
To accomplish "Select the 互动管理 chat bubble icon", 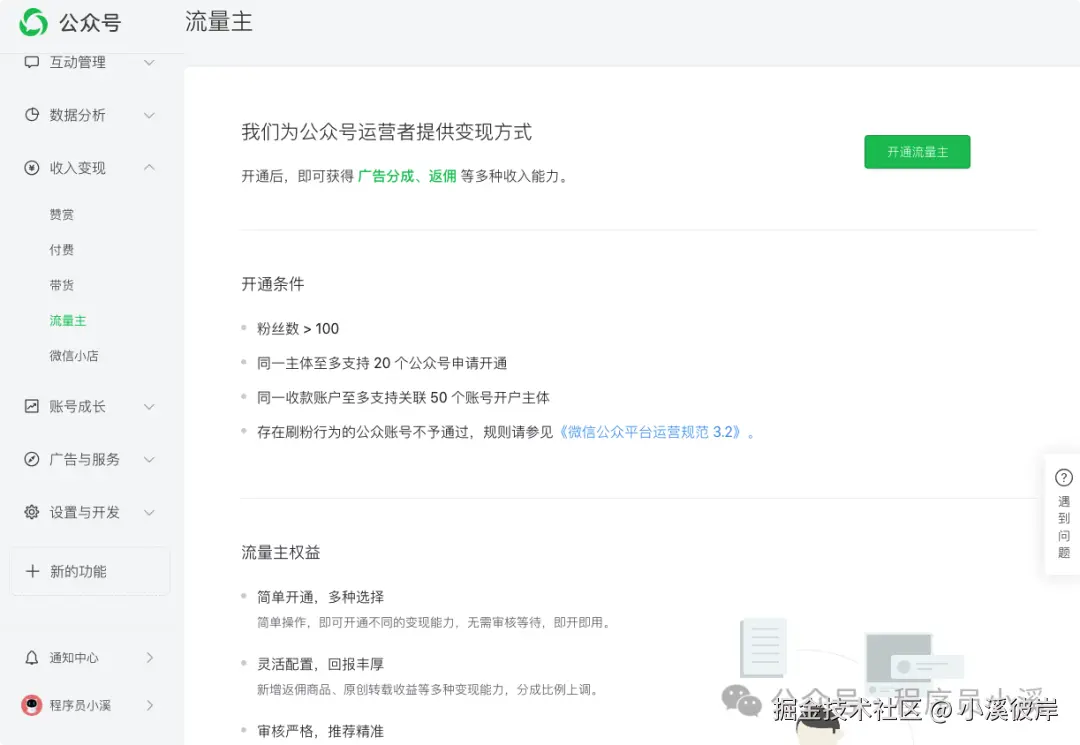I will click(x=30, y=62).
